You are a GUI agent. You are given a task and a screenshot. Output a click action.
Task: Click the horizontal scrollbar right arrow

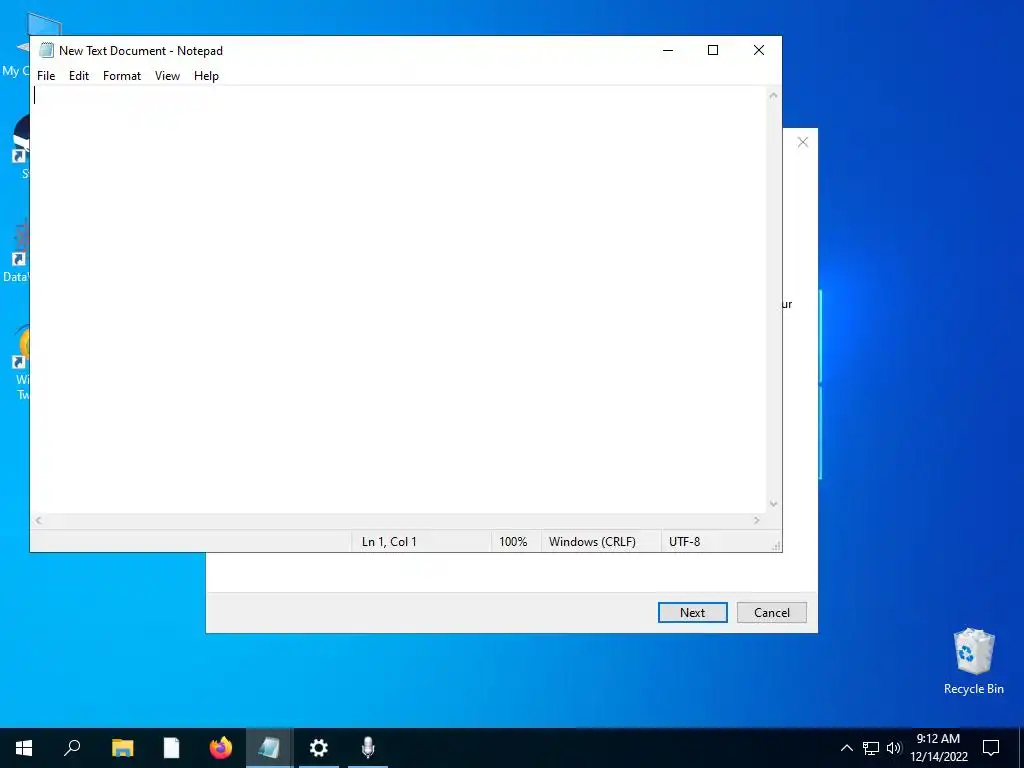point(757,520)
